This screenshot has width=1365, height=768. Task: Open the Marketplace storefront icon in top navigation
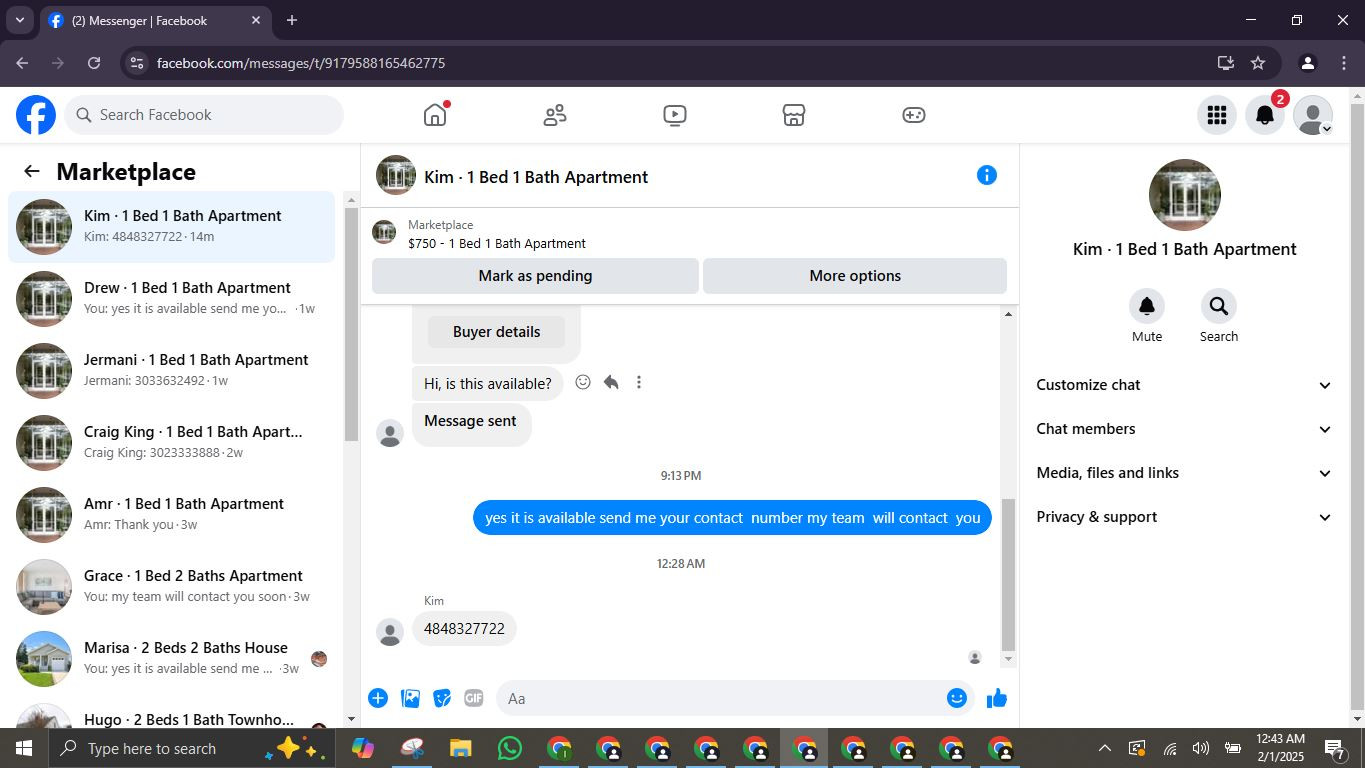point(794,115)
